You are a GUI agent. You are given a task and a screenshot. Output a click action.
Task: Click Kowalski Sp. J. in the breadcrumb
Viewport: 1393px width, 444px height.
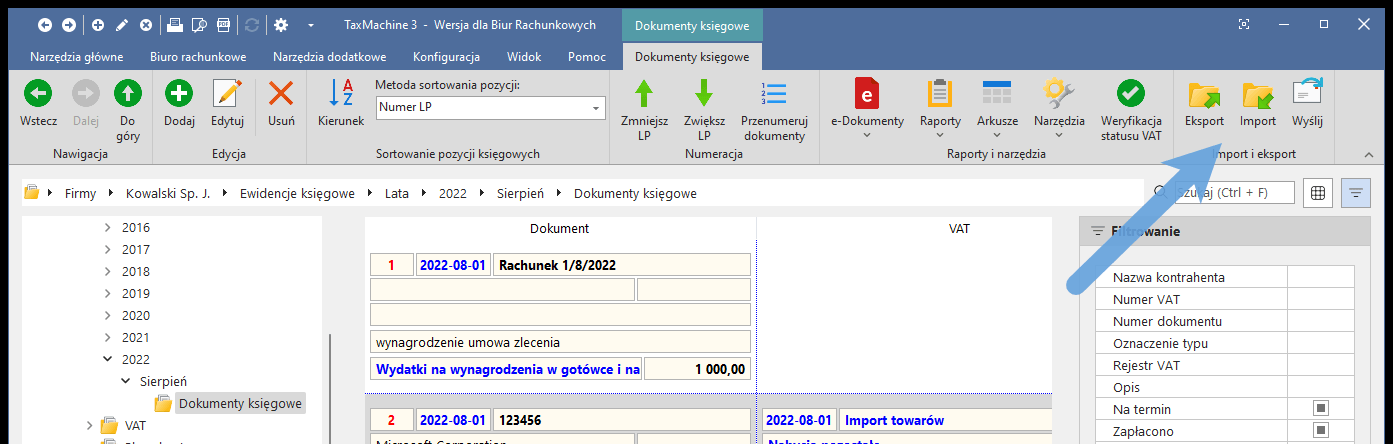pyautogui.click(x=167, y=193)
